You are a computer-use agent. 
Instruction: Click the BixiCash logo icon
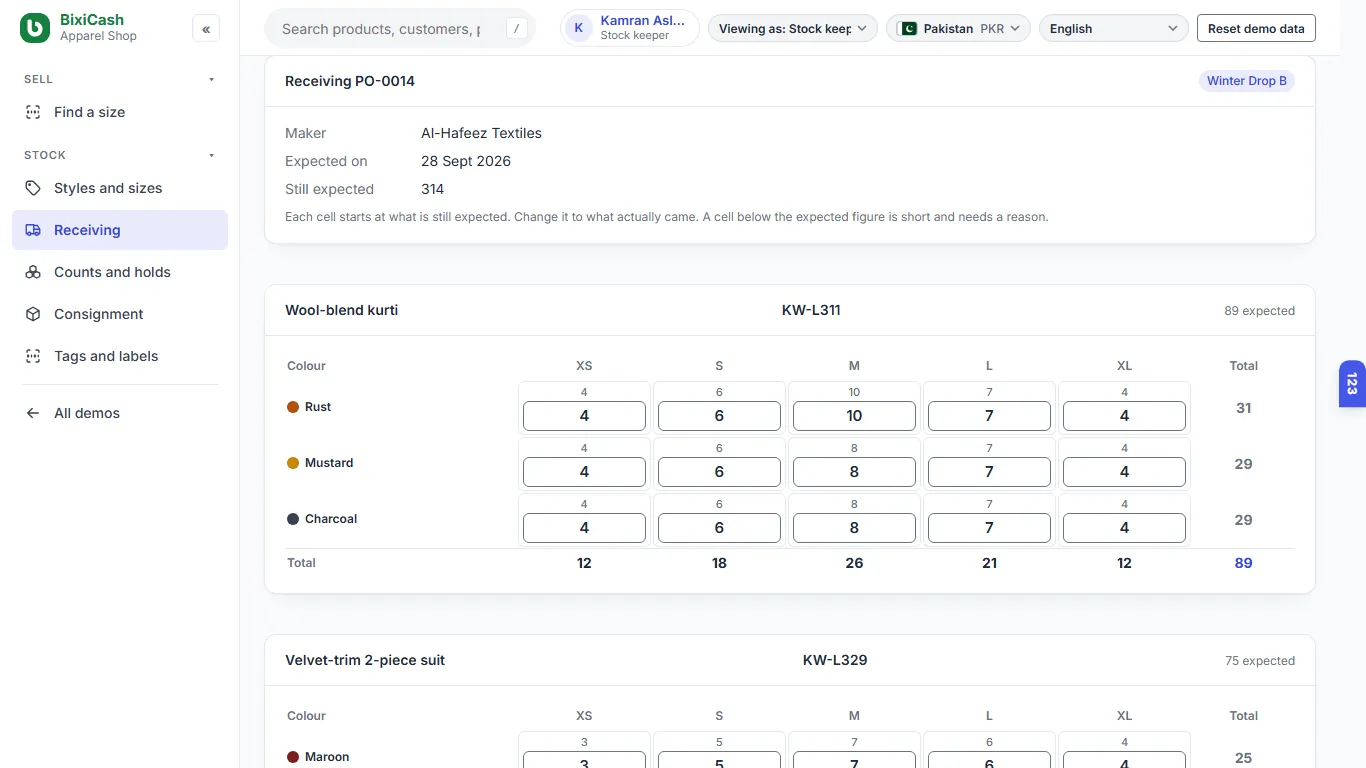click(35, 28)
